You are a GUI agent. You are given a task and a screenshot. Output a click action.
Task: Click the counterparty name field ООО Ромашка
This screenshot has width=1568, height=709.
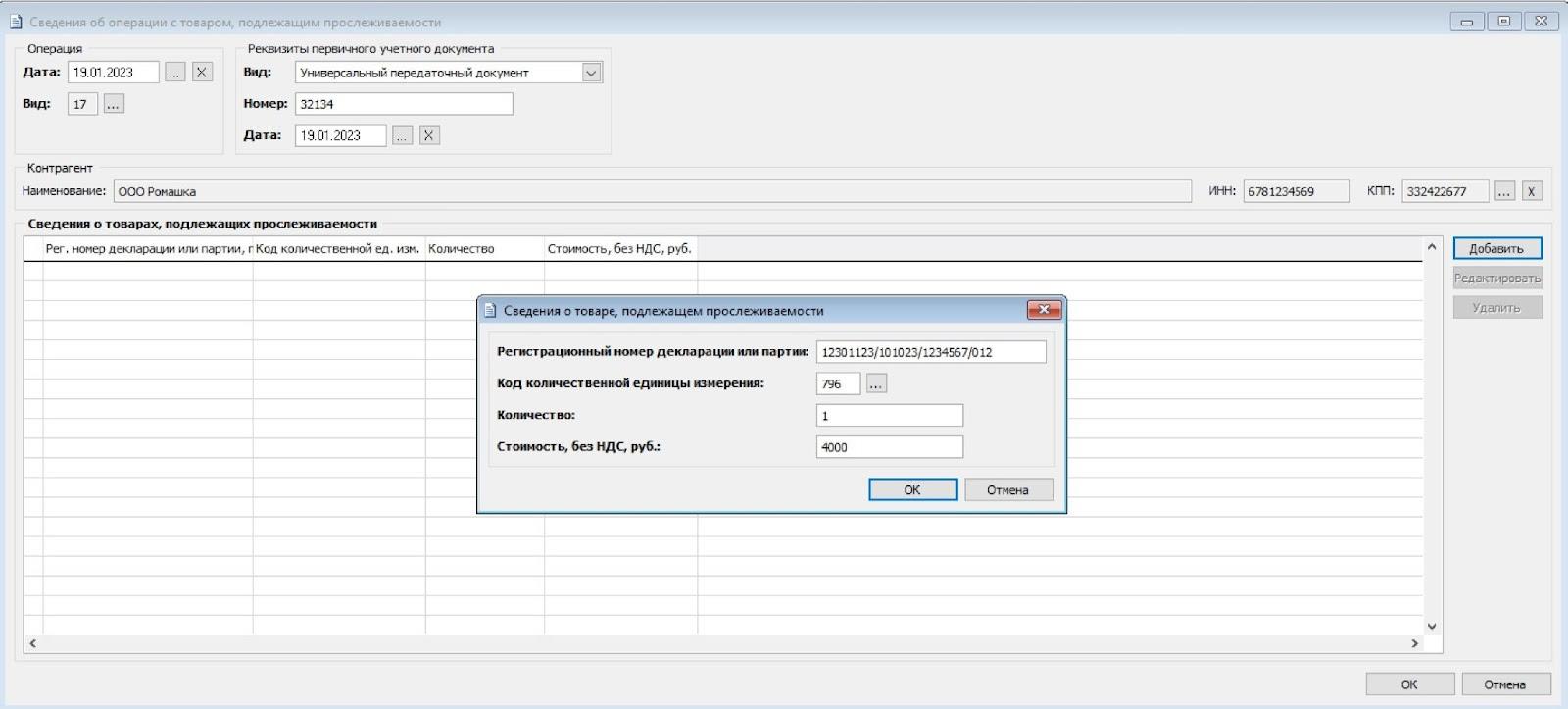tap(653, 191)
